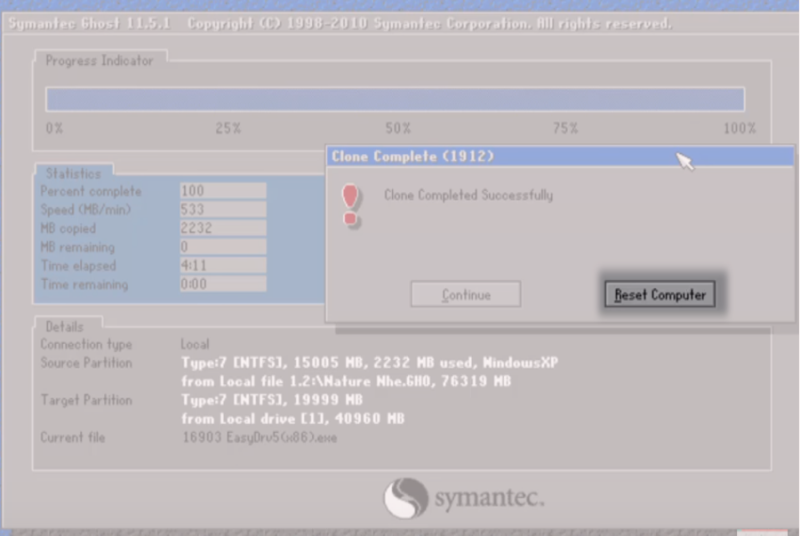This screenshot has width=800, height=536.
Task: Select the Speed (MB/min) value 533
Action: coord(223,209)
